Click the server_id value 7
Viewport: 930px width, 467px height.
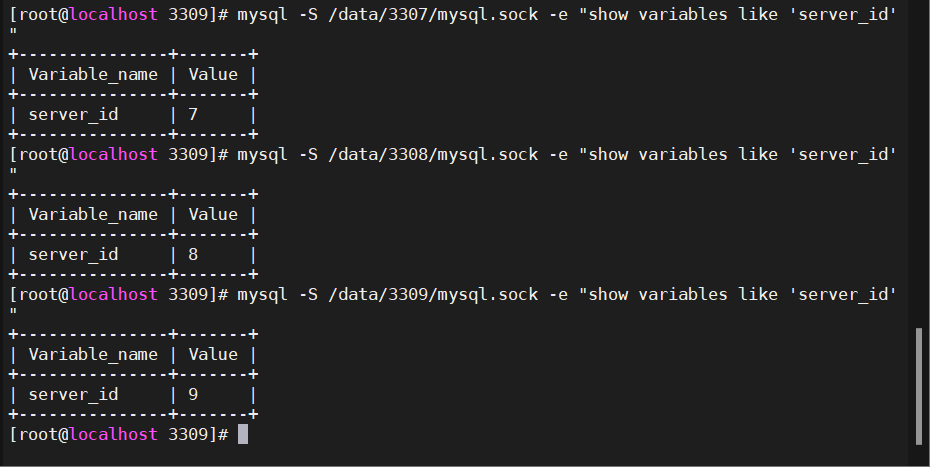193,114
